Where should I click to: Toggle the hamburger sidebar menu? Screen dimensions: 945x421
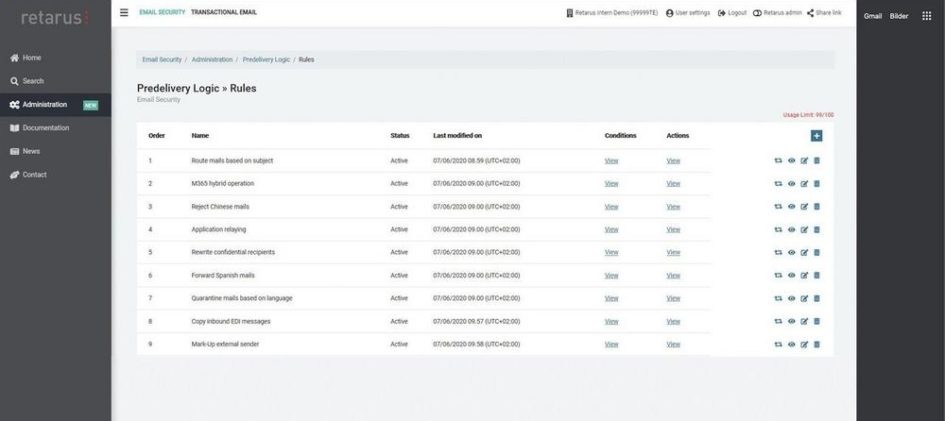[124, 12]
